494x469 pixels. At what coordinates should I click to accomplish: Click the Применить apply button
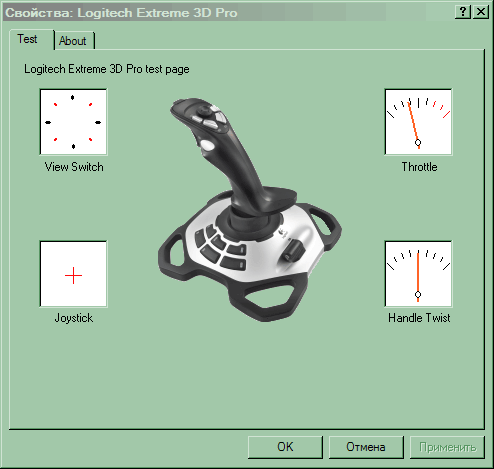pyautogui.click(x=447, y=447)
